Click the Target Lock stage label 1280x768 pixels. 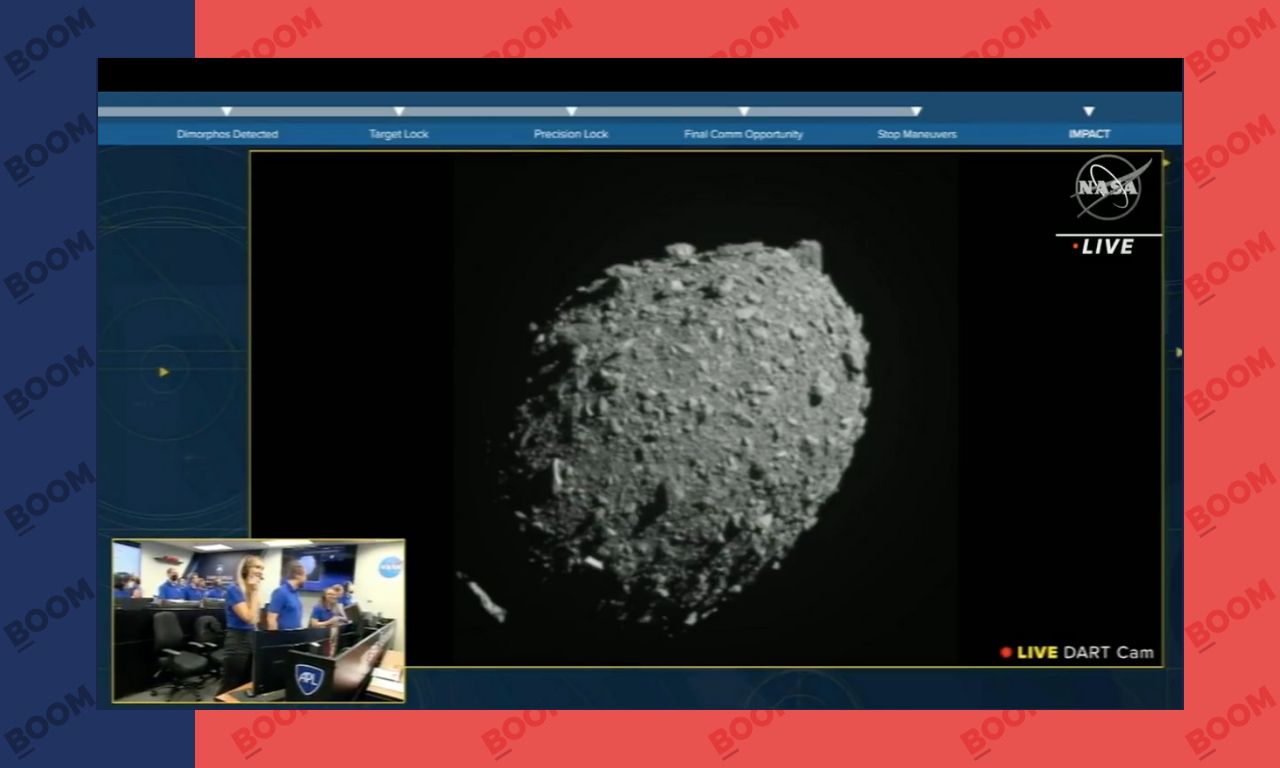coord(399,134)
